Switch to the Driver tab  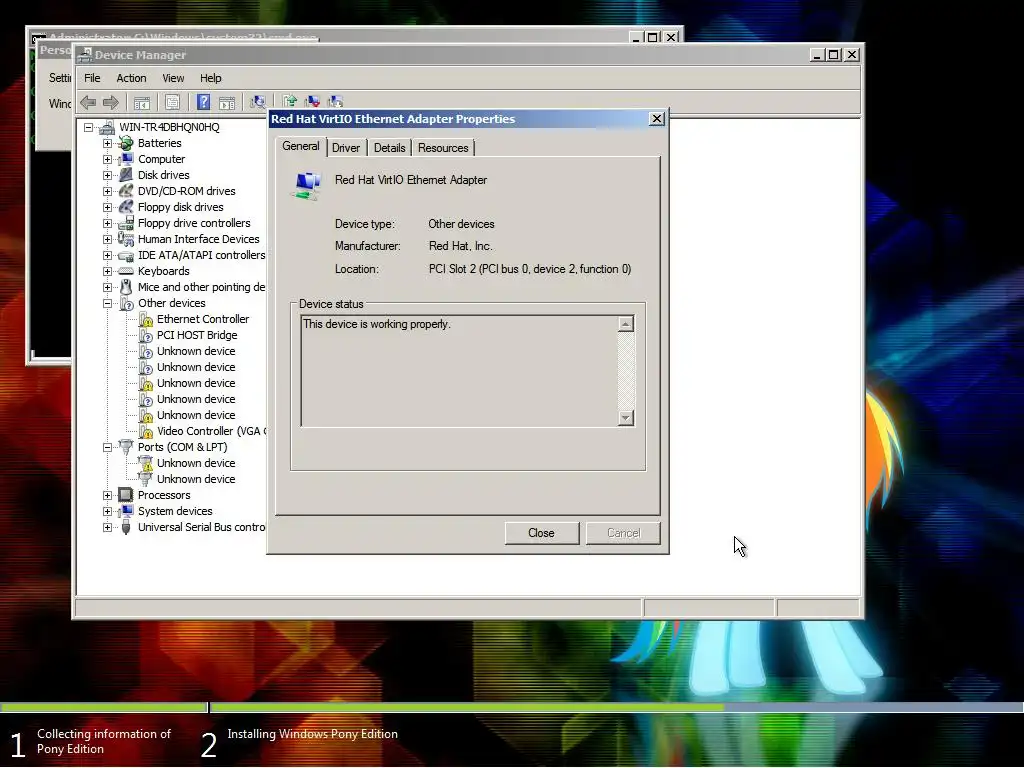coord(345,148)
